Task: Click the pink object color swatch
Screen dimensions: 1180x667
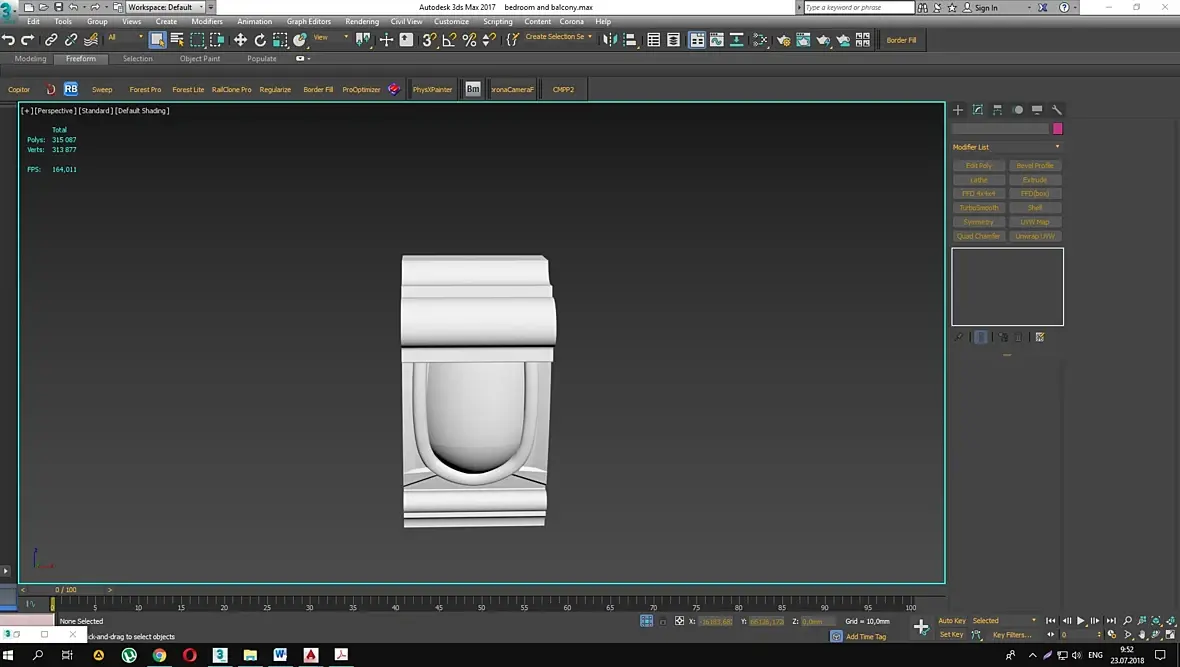Action: click(x=1058, y=129)
